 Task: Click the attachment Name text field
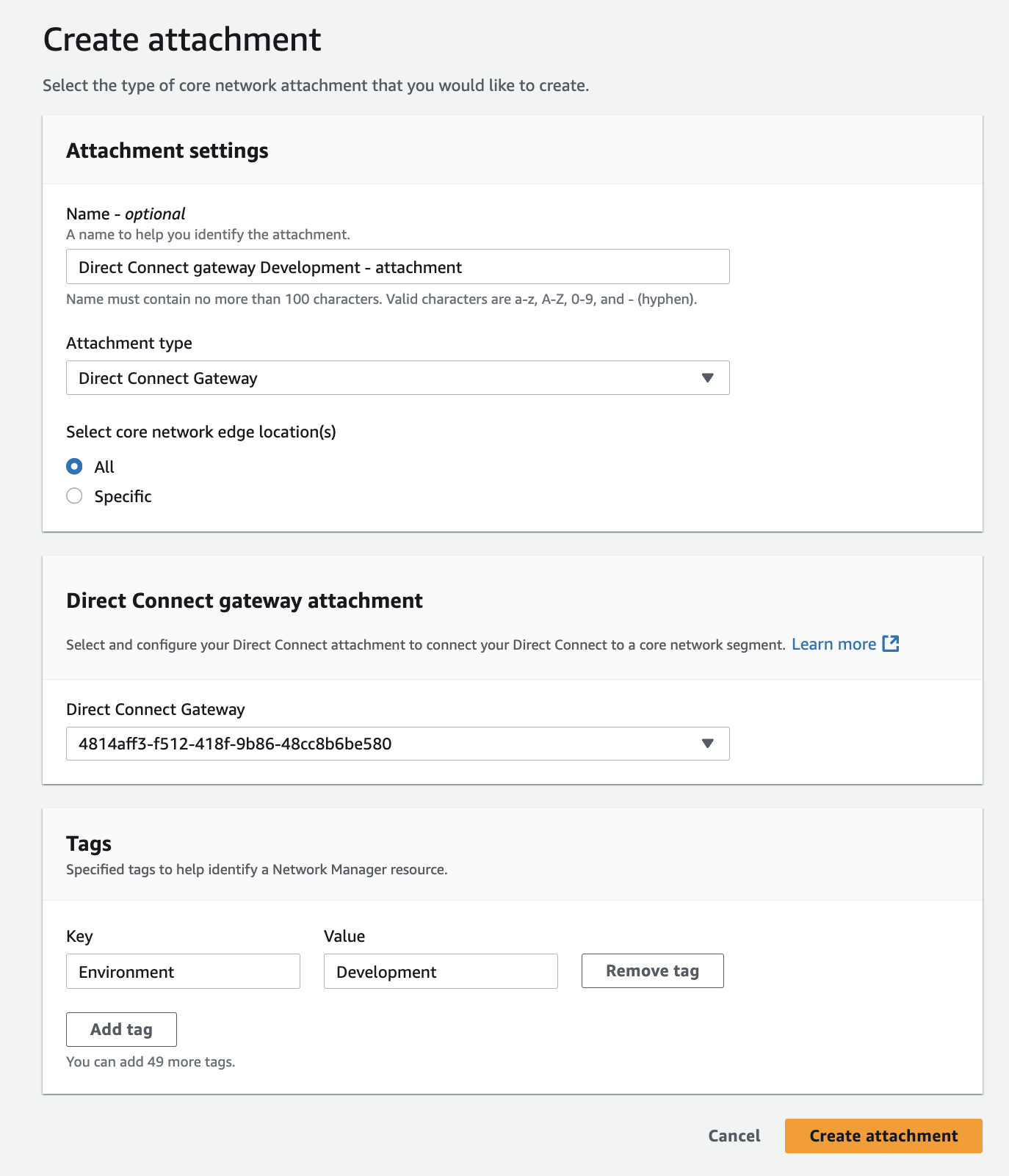(397, 267)
